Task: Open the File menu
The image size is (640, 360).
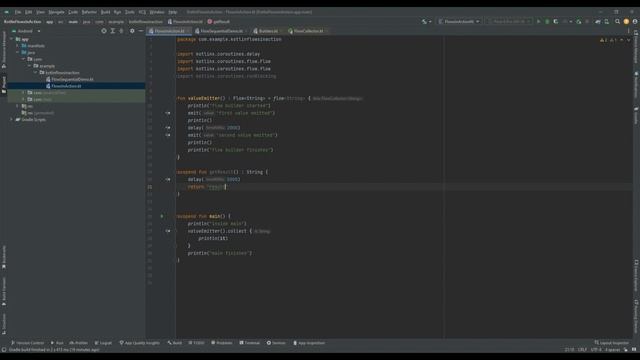Action: 18,12
